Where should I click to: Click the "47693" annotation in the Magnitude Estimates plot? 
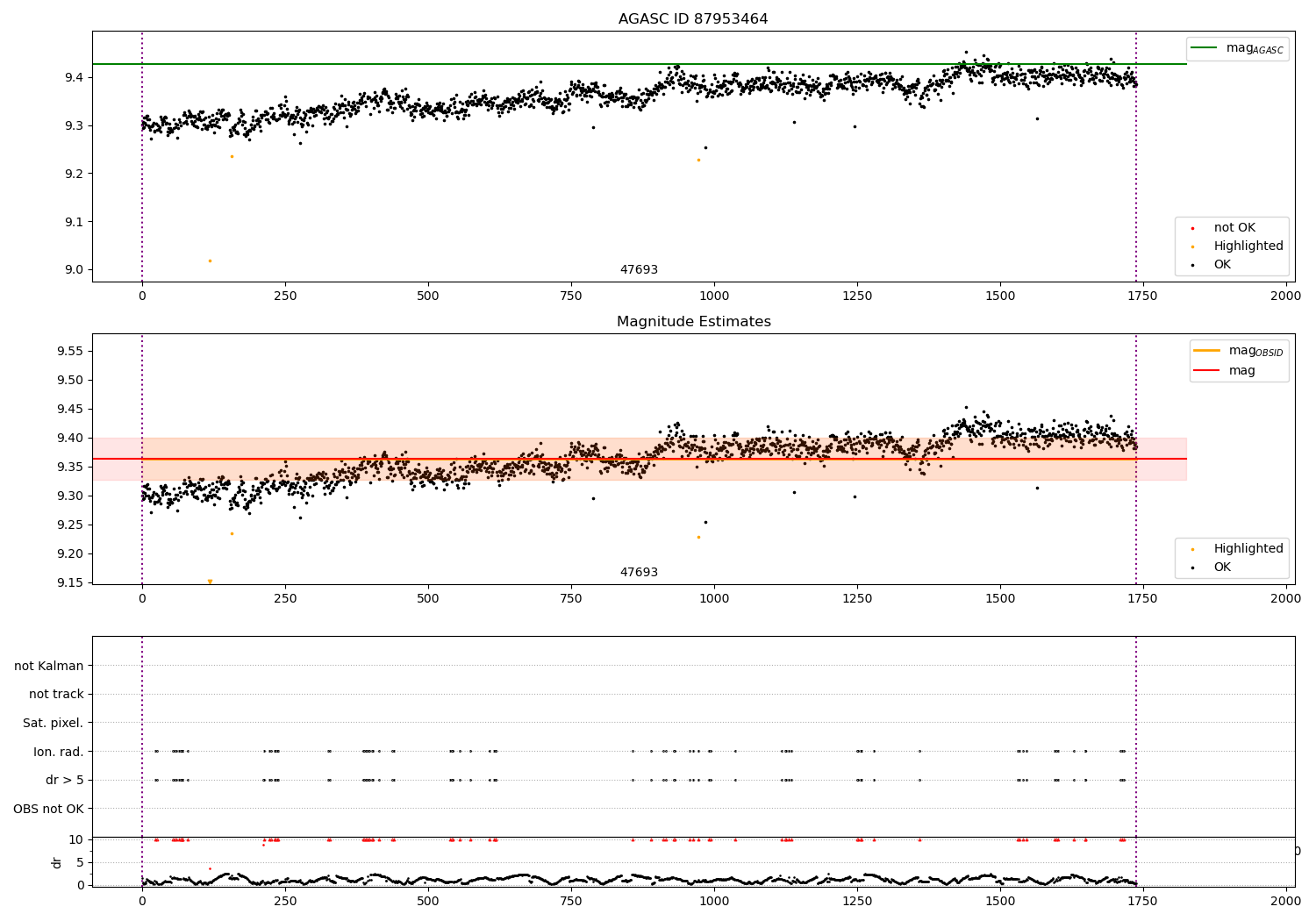(x=639, y=573)
